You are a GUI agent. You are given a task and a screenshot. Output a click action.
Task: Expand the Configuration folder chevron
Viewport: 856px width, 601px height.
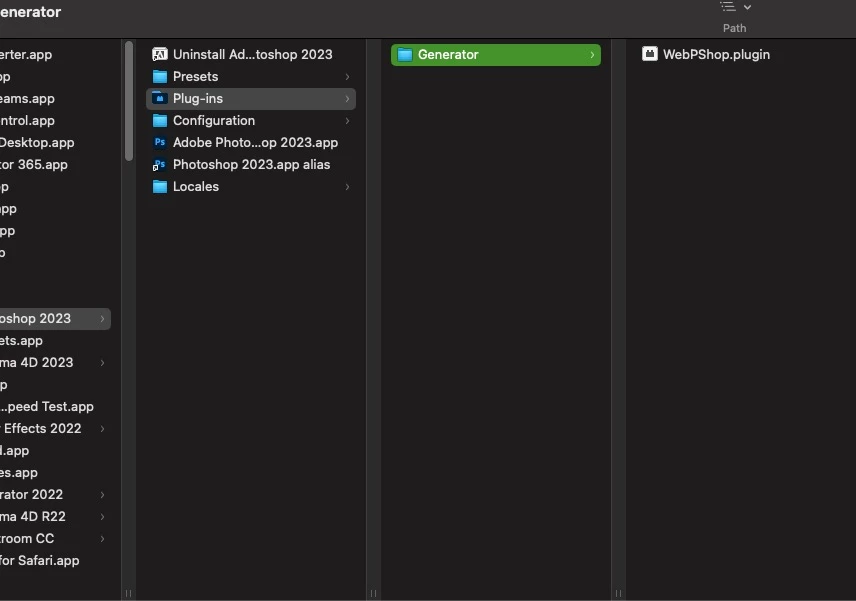tap(347, 121)
